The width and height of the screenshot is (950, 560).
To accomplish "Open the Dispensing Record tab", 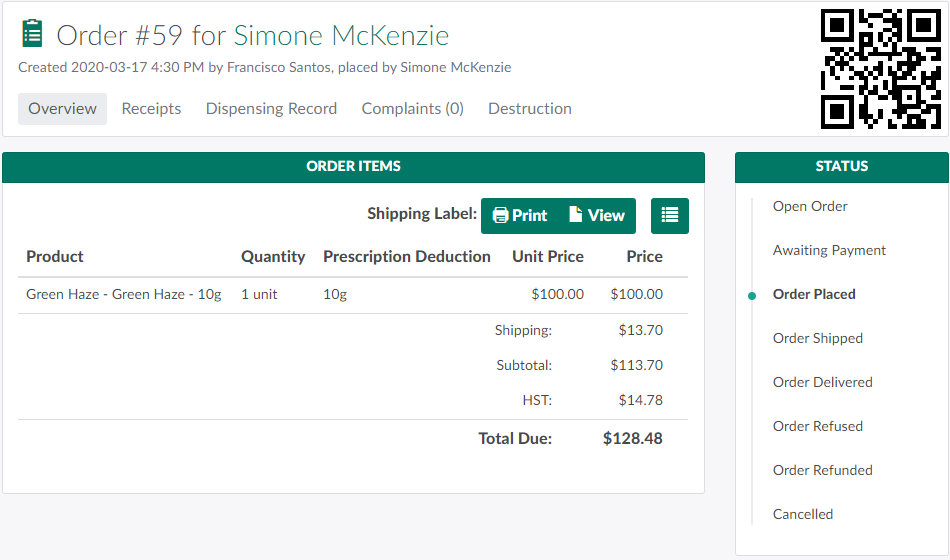I will click(x=271, y=109).
